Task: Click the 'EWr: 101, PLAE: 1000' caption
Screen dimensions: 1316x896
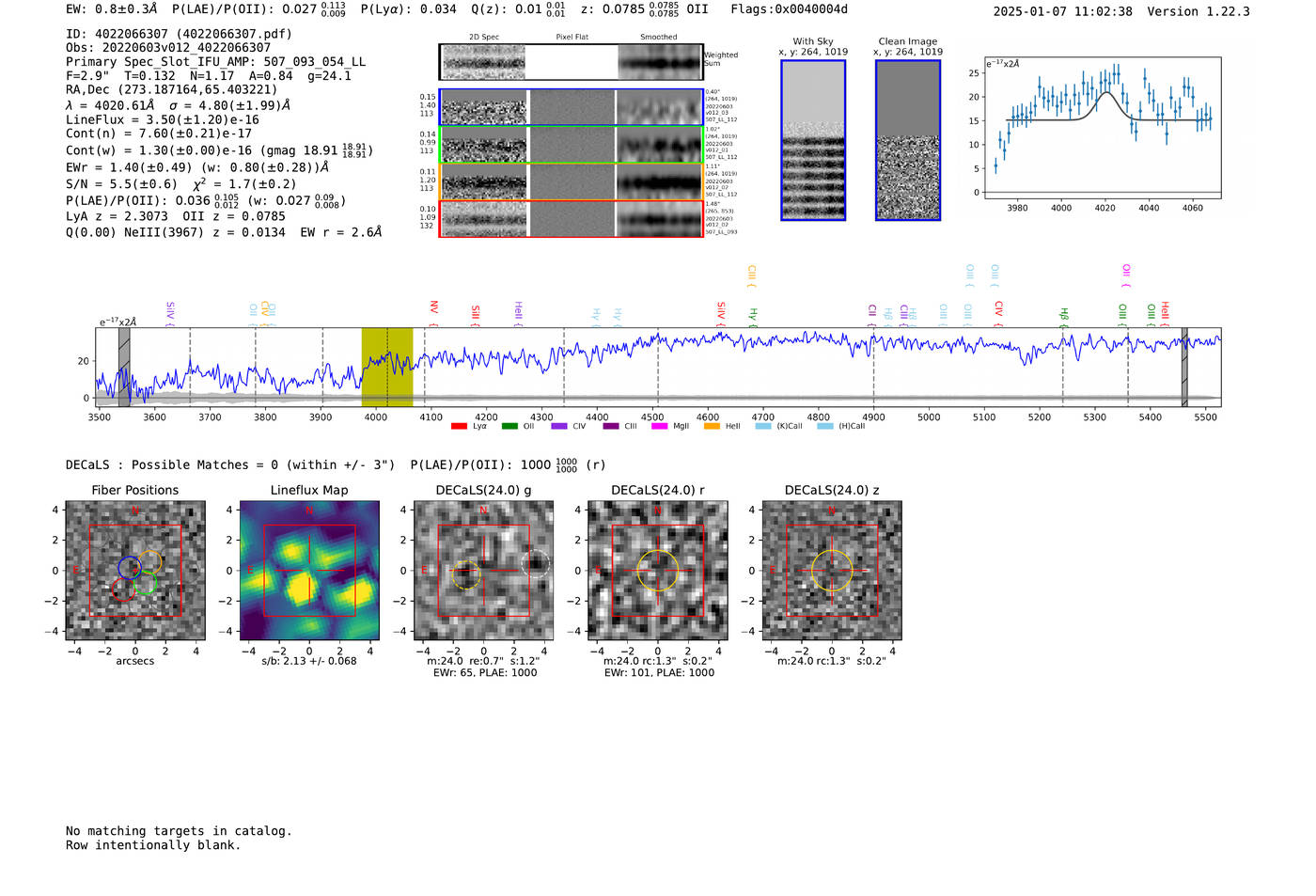Action: click(659, 673)
